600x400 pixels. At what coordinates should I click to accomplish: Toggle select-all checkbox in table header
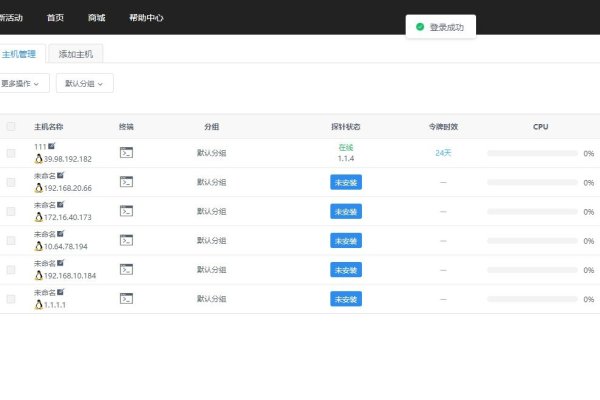(x=11, y=127)
